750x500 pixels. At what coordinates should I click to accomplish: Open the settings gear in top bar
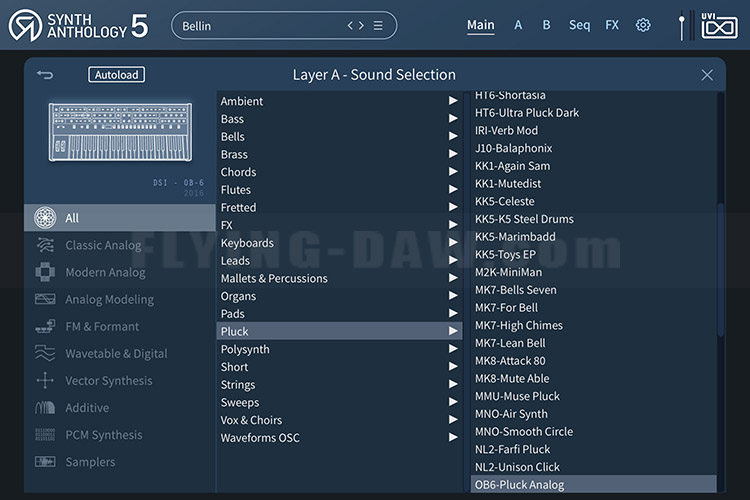[x=643, y=25]
